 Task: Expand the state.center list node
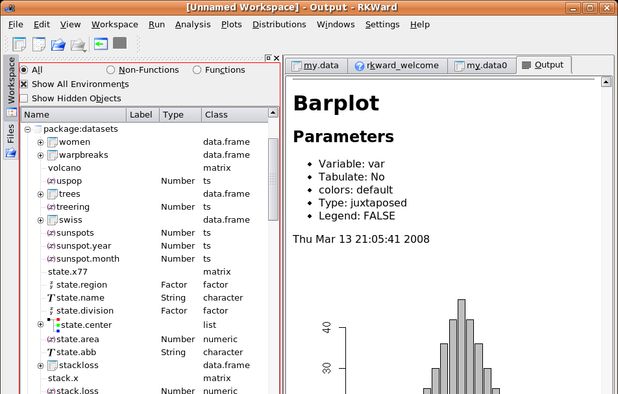tap(40, 325)
